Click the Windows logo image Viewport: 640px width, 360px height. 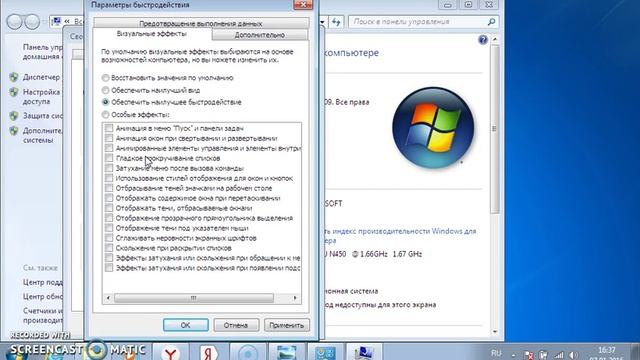433,127
